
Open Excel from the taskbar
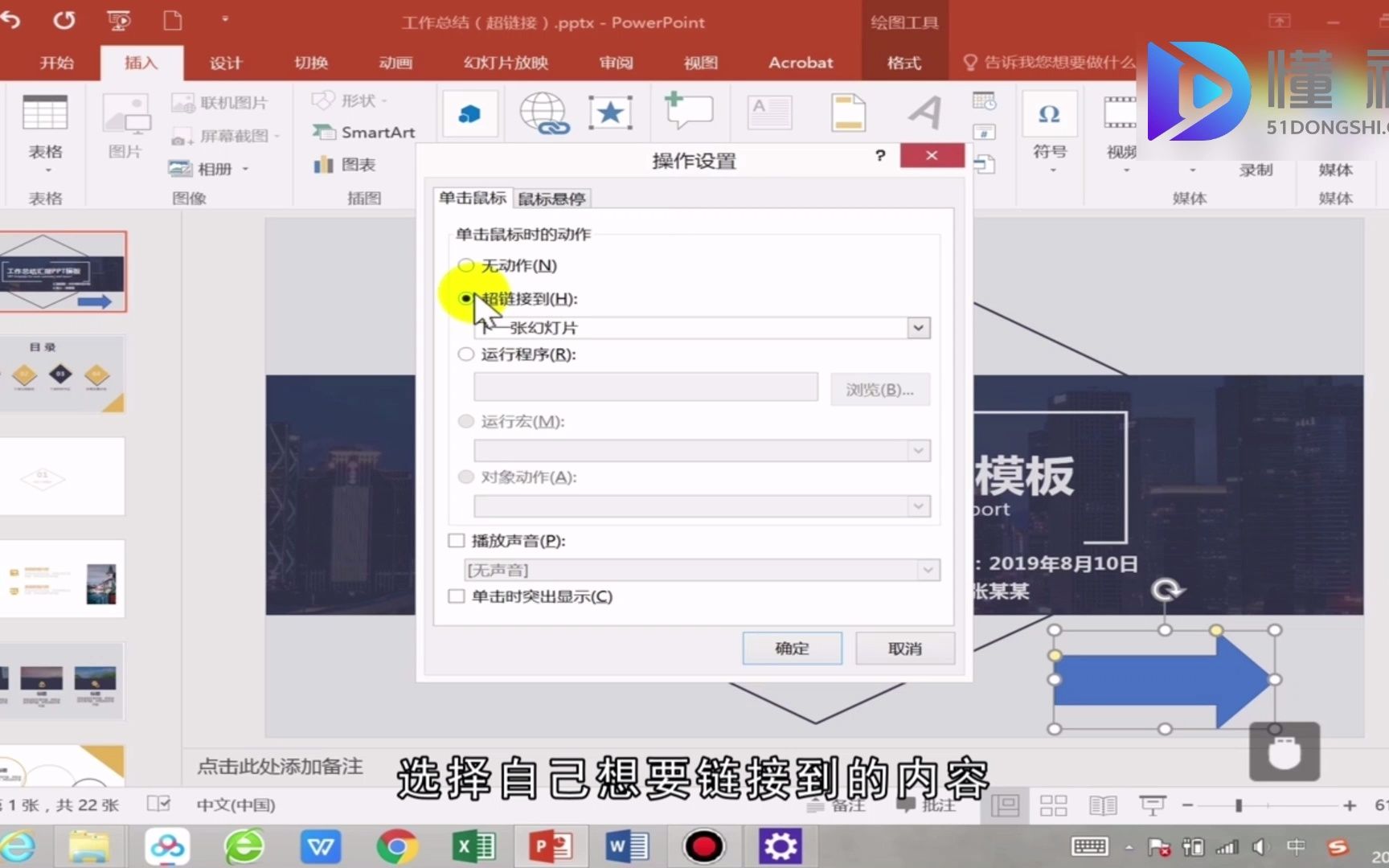tap(474, 846)
